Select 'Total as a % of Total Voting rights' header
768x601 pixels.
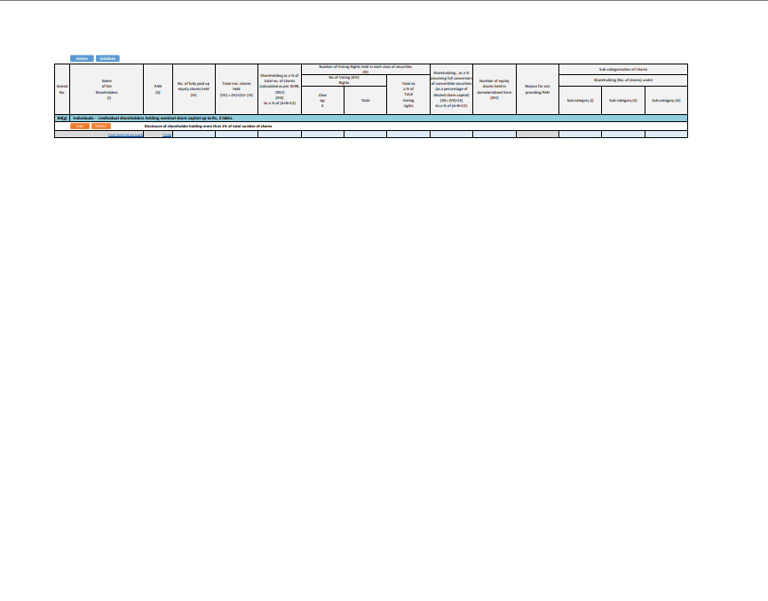pyautogui.click(x=408, y=95)
